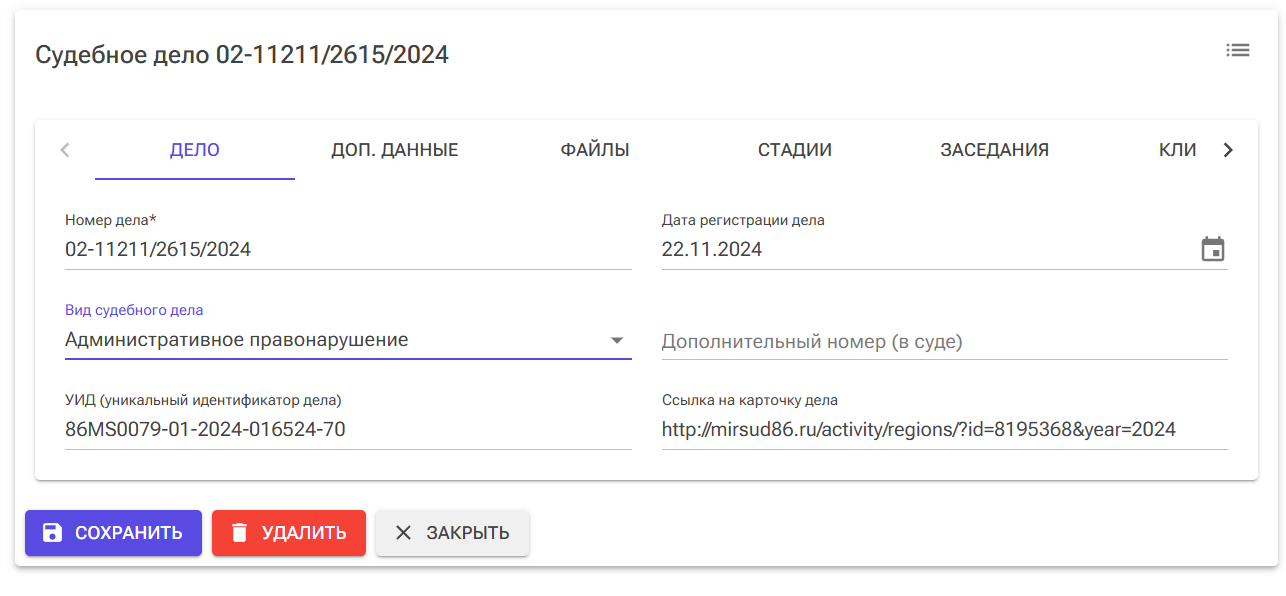Go to the СТАДИИ tab
This screenshot has width=1286, height=596.
pyautogui.click(x=794, y=150)
